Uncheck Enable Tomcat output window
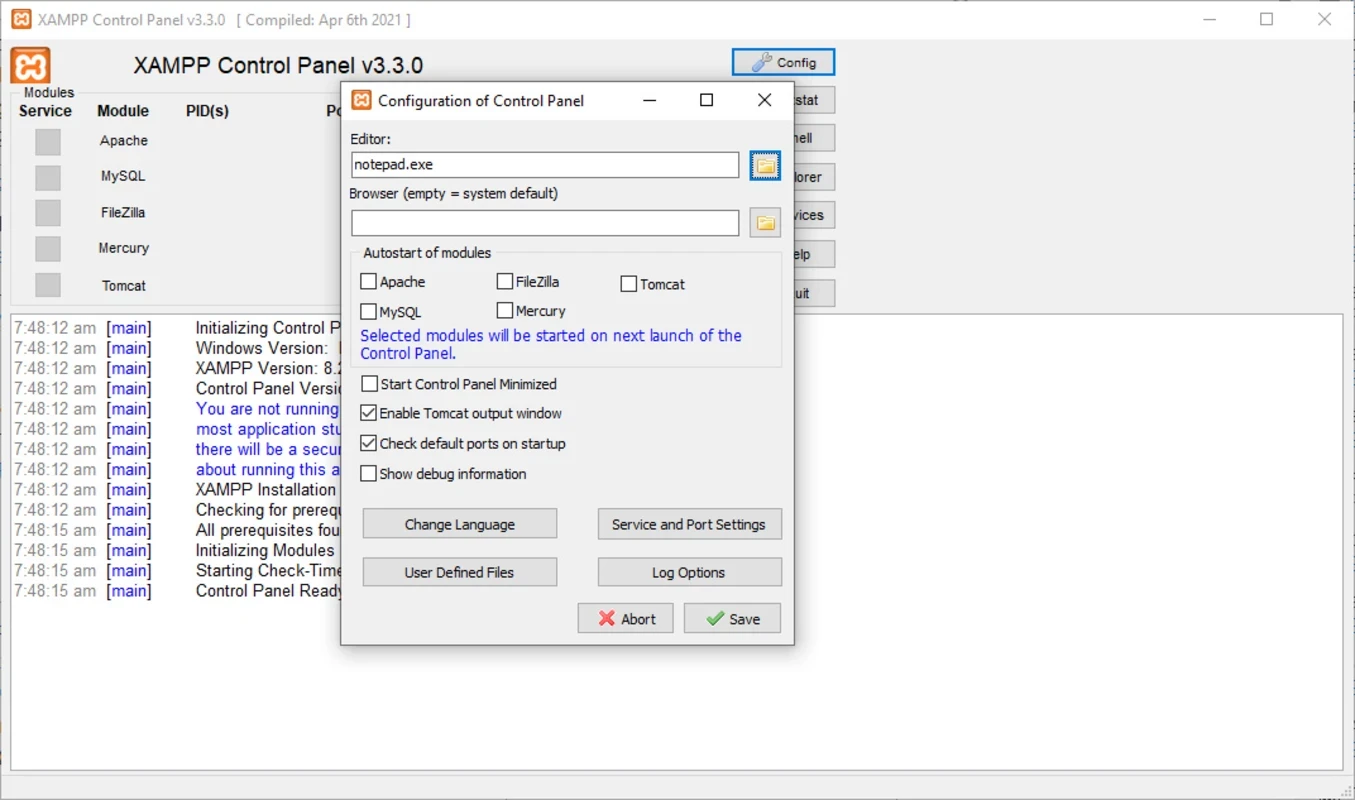Screen dimensions: 1355x800 (x=369, y=413)
